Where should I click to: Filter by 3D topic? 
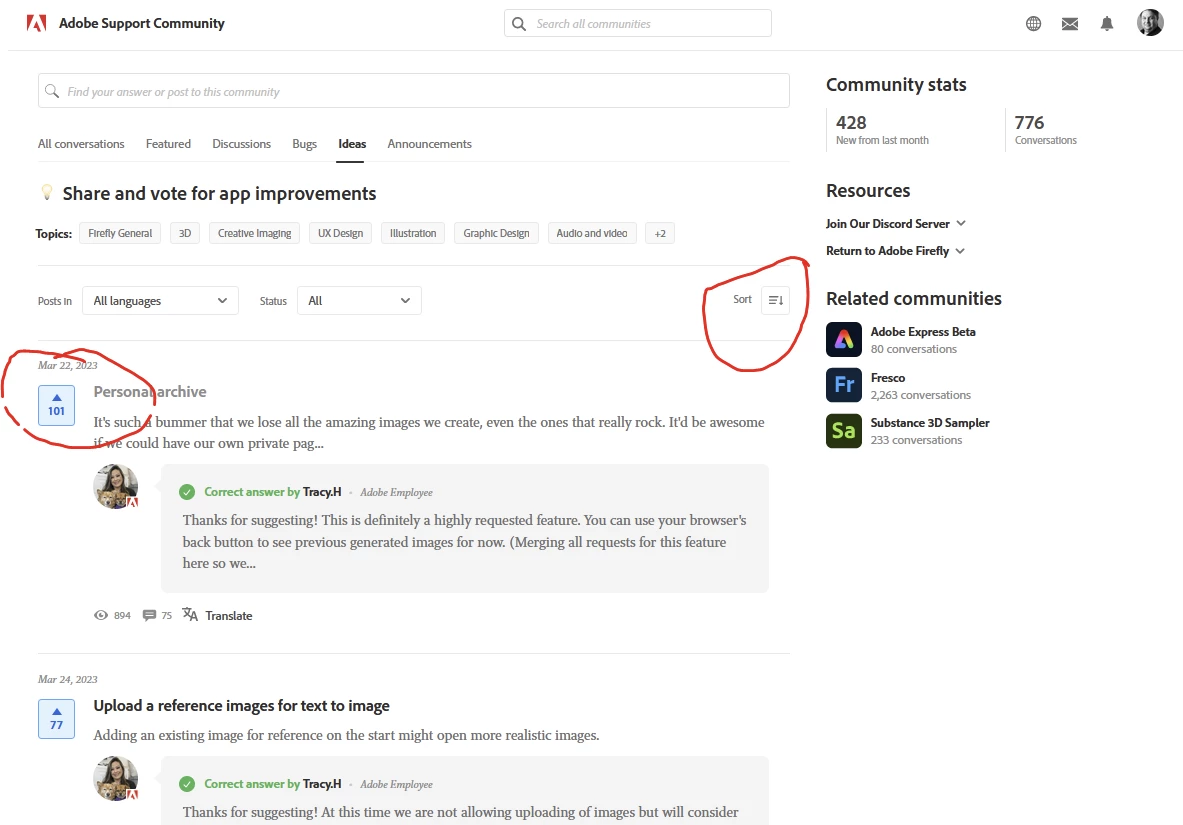point(185,233)
